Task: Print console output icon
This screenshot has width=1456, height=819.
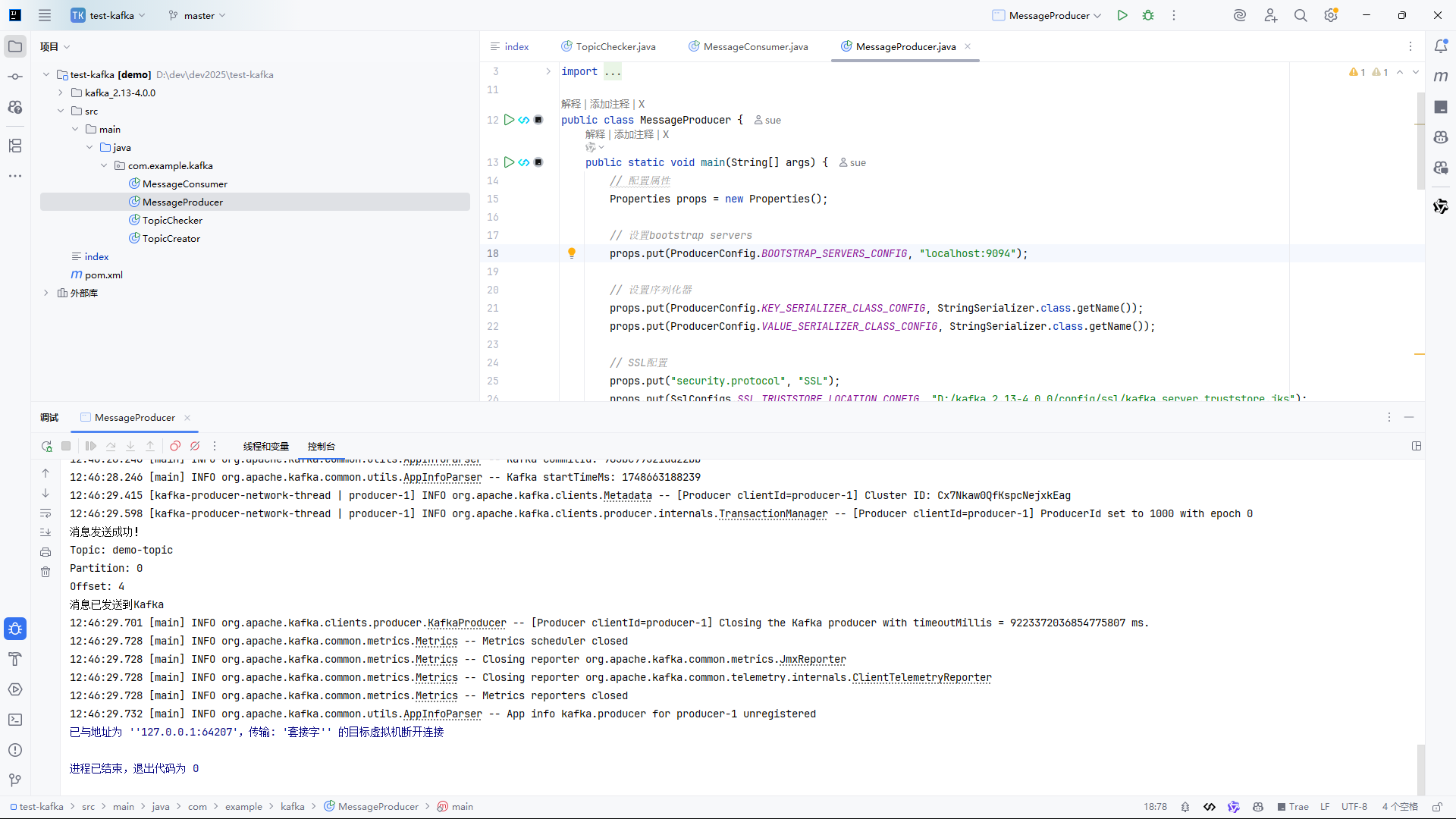Action: click(45, 552)
